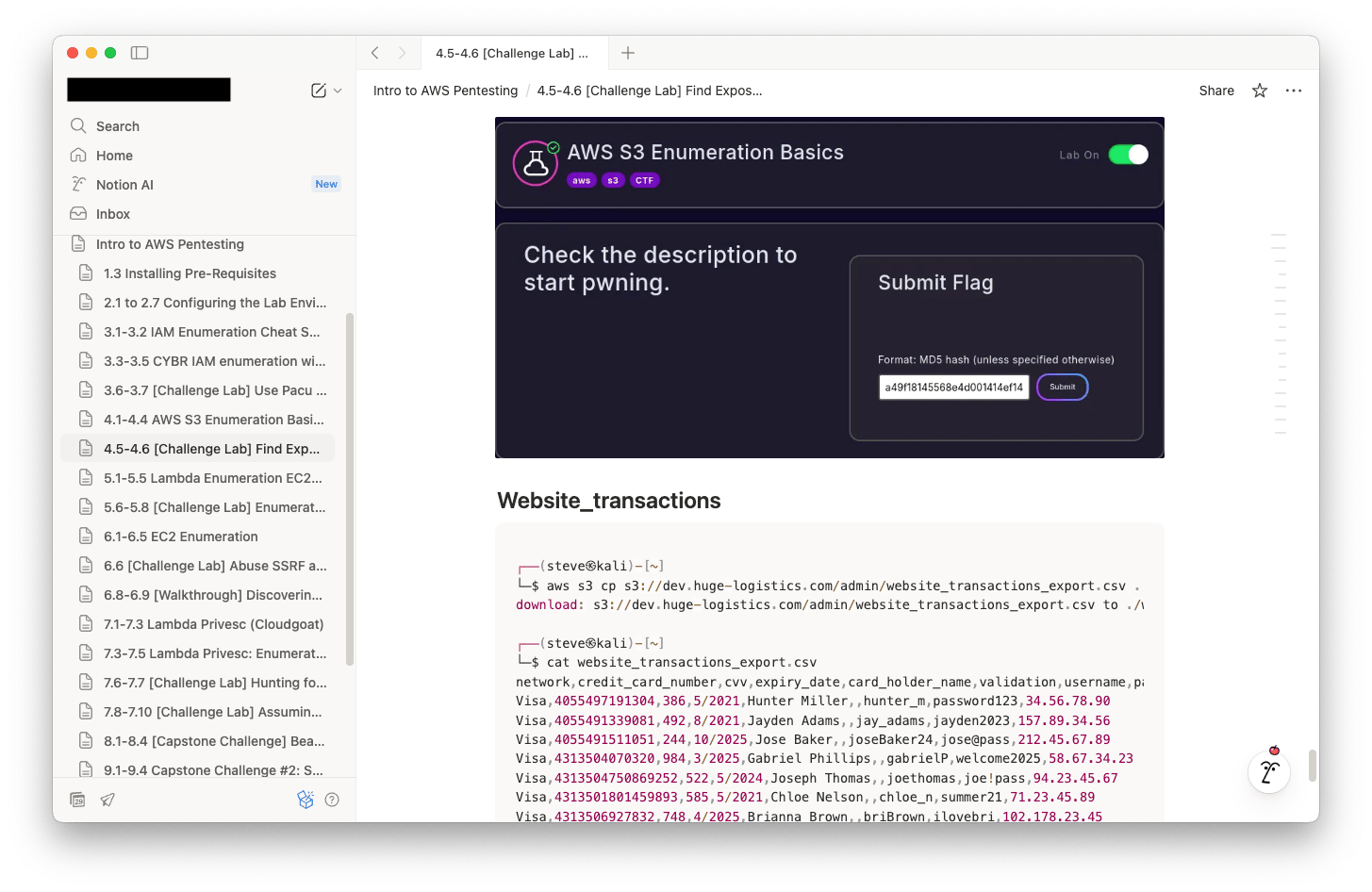Screen dimensions: 1372x892
Task: Click the aws tag
Action: [x=582, y=180]
